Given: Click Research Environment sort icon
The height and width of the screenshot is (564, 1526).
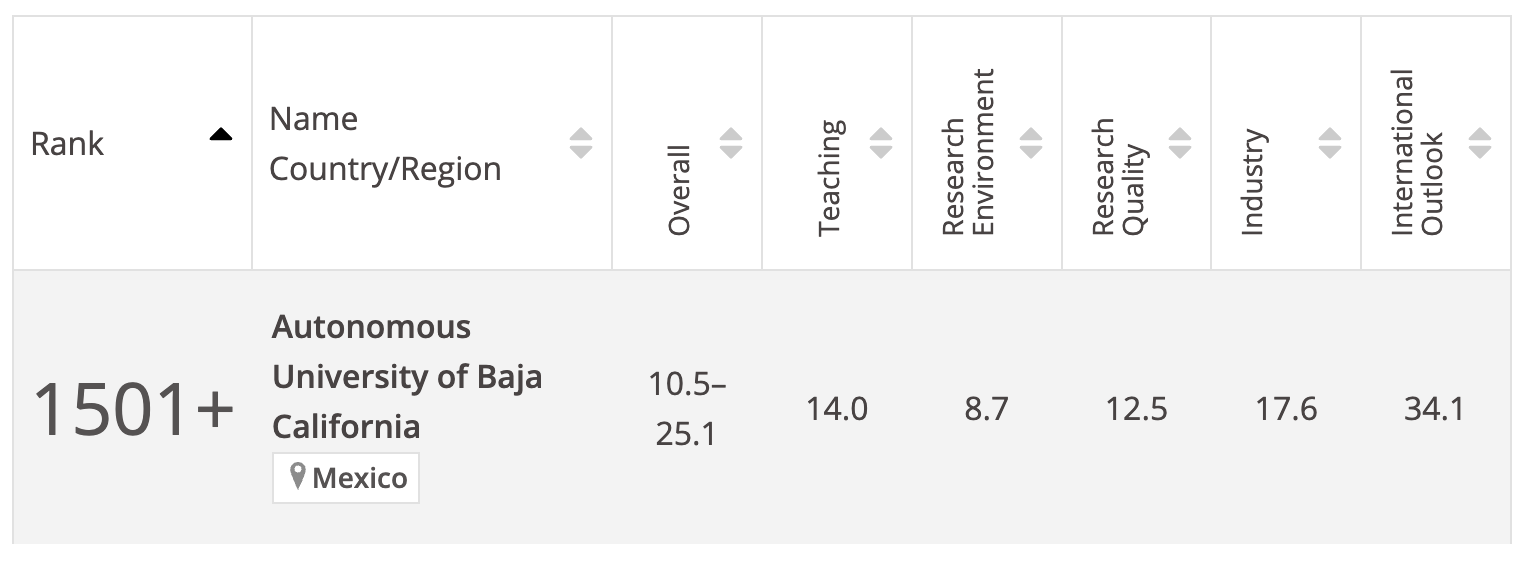Looking at the screenshot, I should point(1031,143).
